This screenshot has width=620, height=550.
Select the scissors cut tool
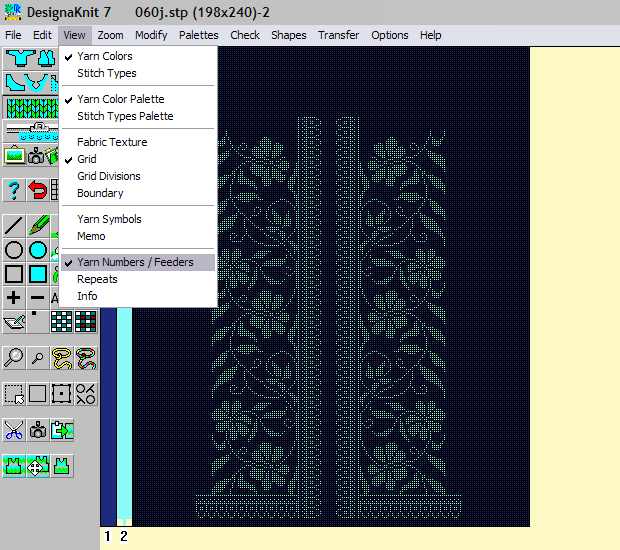[x=14, y=430]
